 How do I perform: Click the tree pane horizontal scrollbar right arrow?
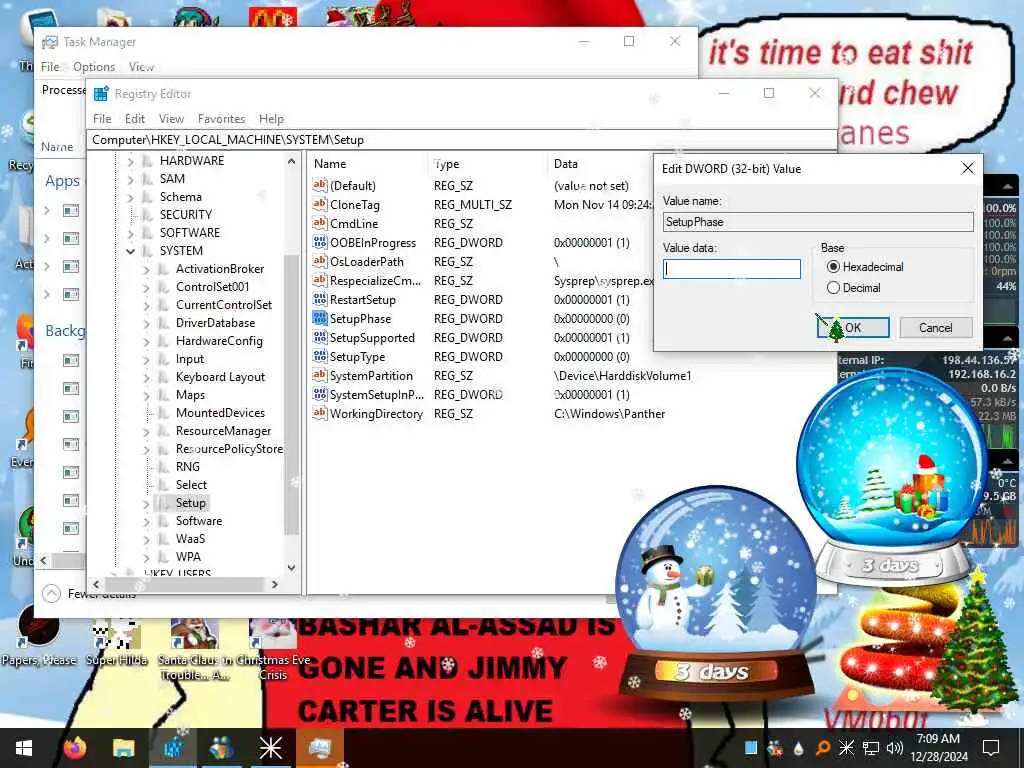pos(275,584)
